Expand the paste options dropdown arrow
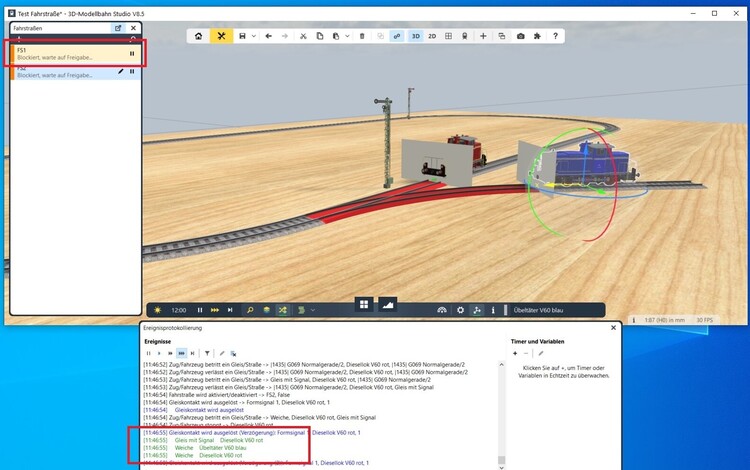750x470 pixels. click(x=345, y=36)
